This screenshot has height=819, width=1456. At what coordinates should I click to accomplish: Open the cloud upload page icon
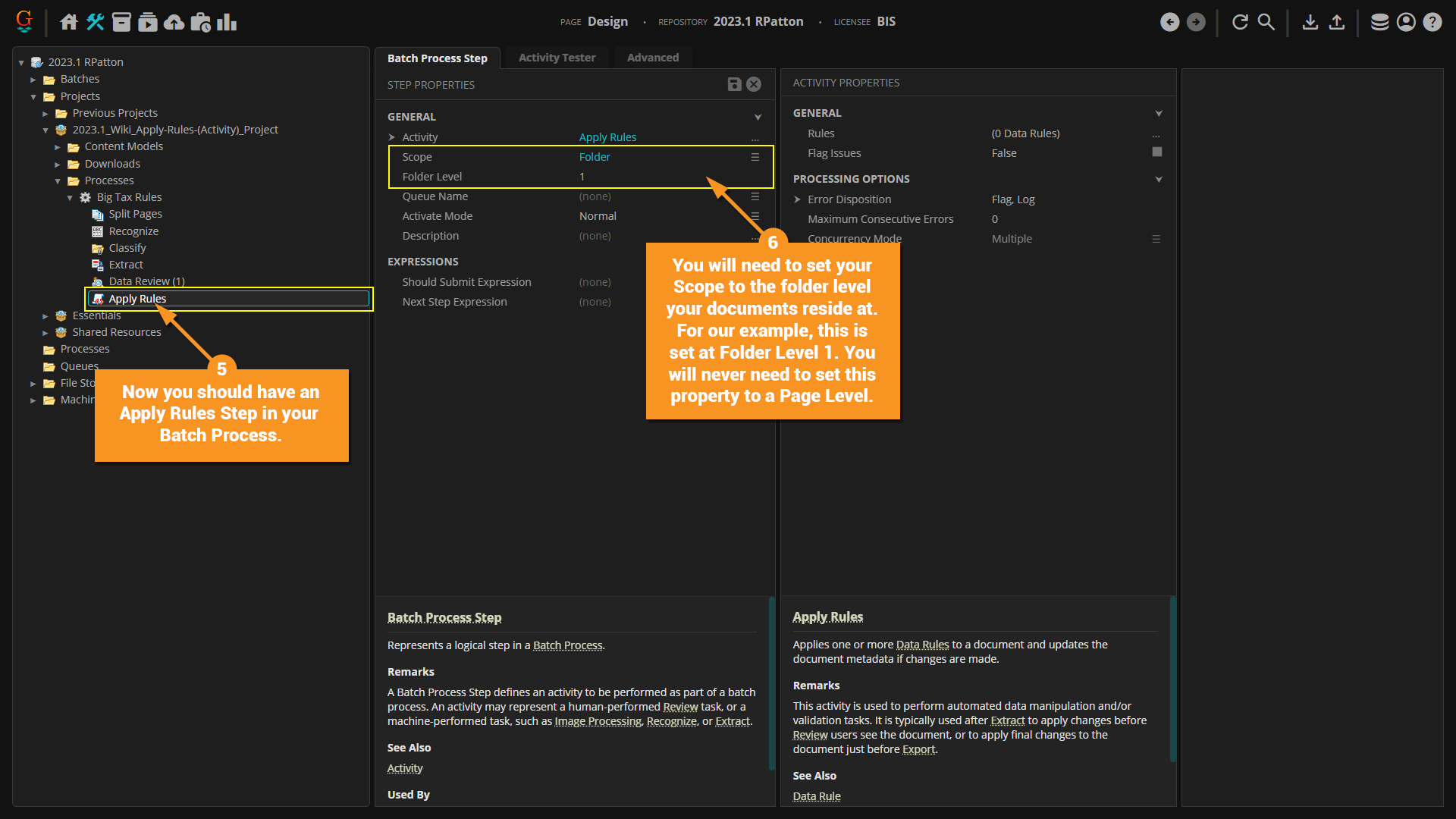pos(174,22)
